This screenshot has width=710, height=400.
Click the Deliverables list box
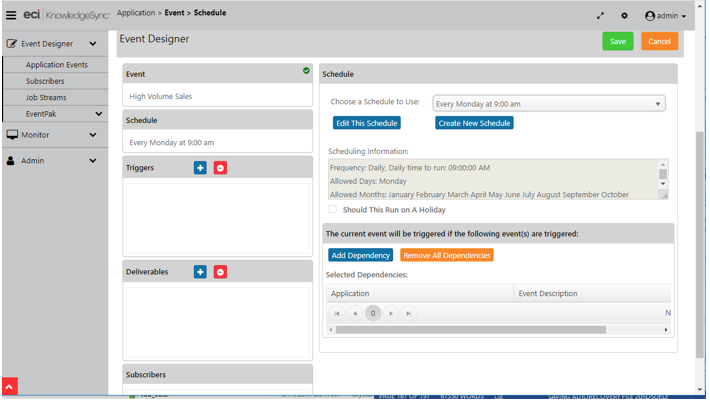point(217,323)
